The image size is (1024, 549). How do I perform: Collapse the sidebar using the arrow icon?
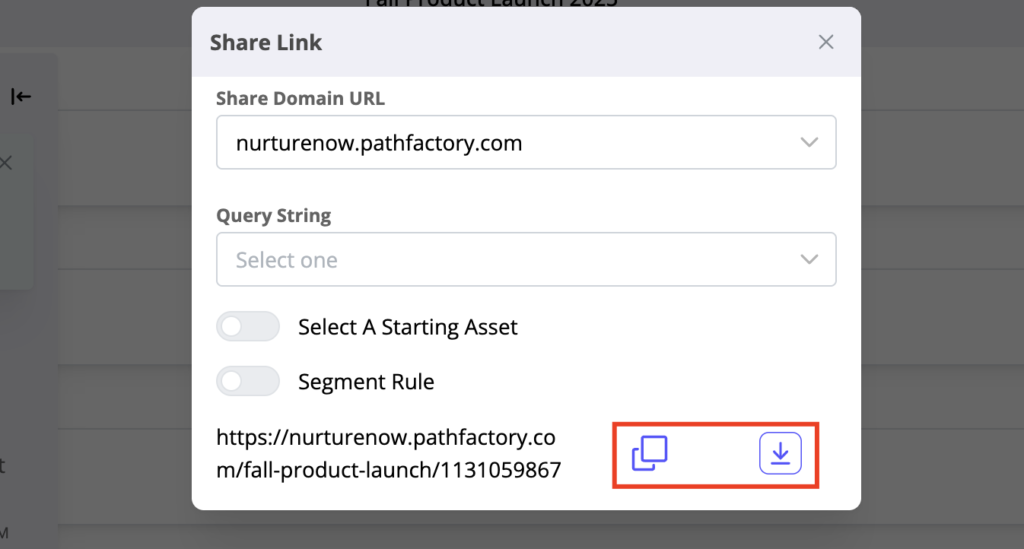coord(21,96)
